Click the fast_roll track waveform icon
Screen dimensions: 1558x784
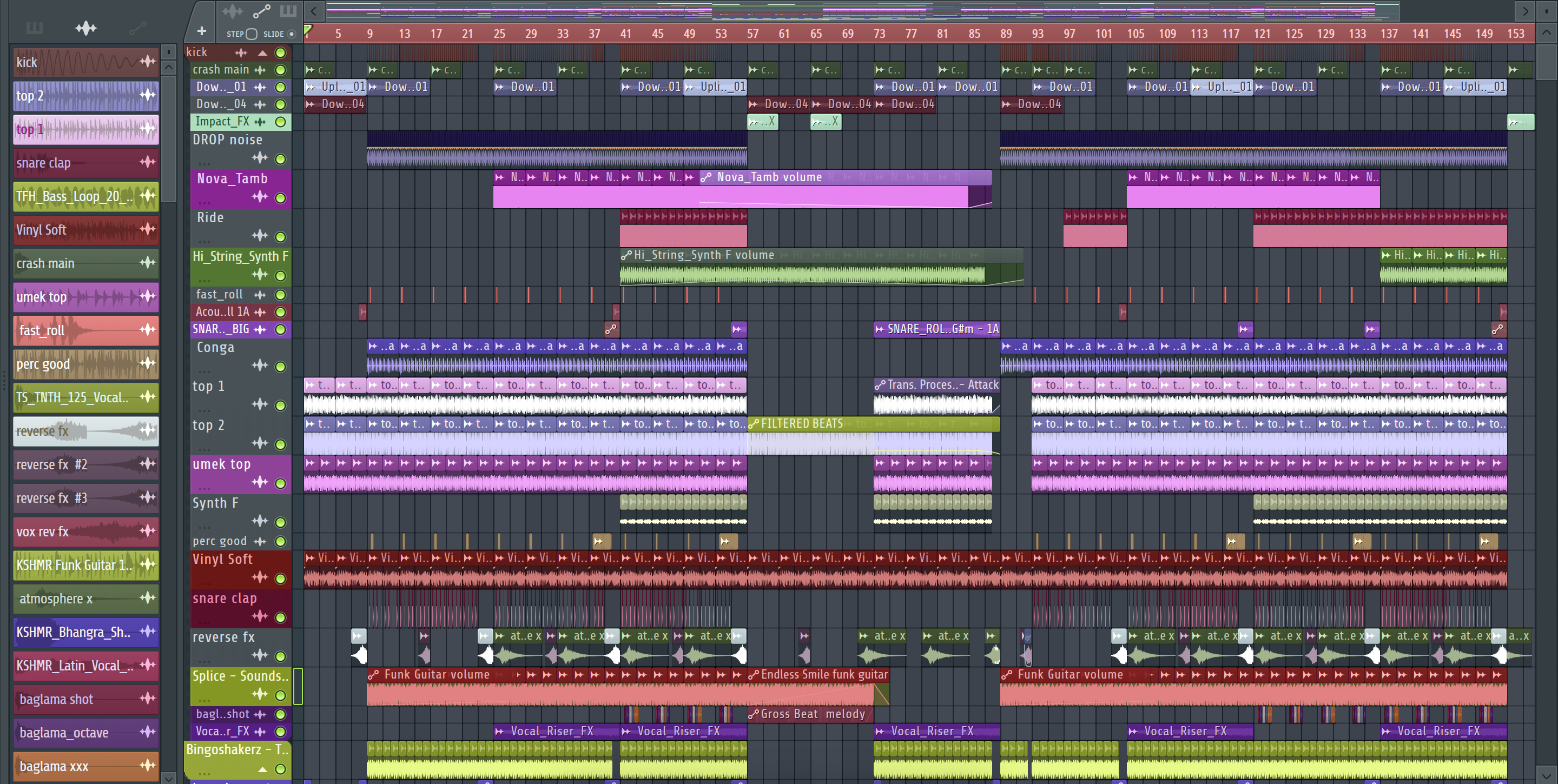coord(260,295)
